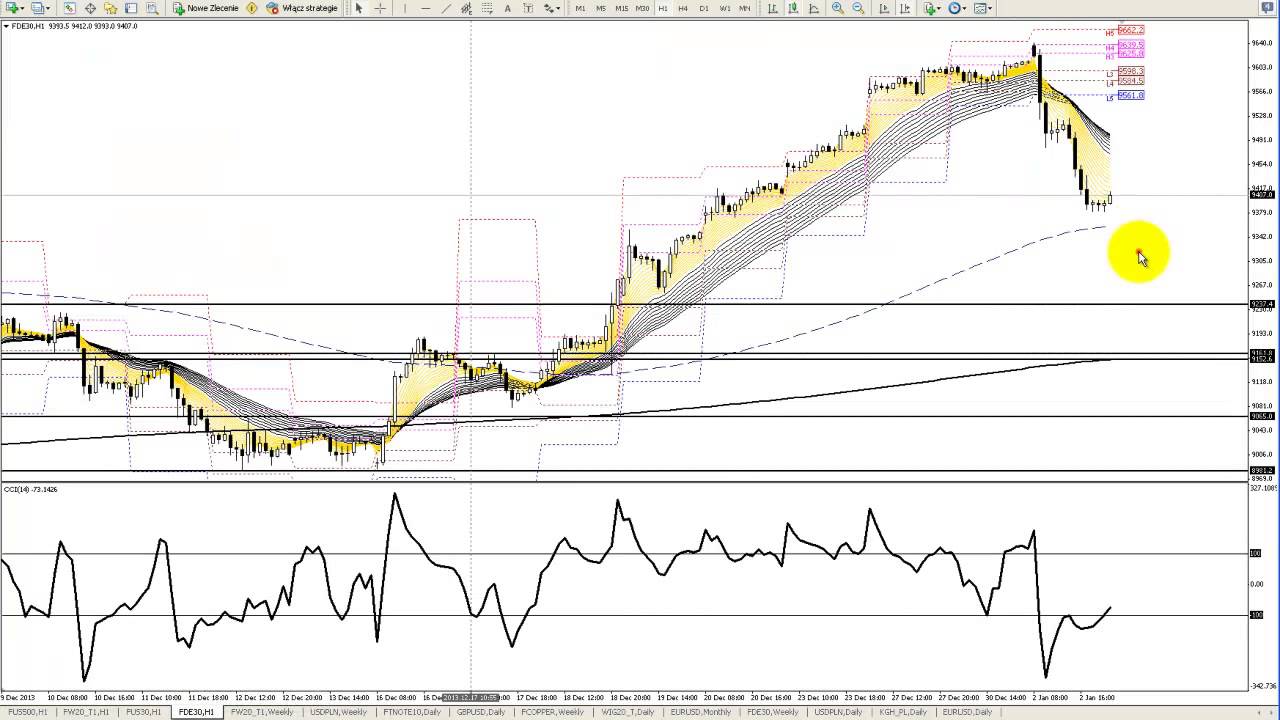Select the cursor arrow tool
Screen dimensions: 1280x720
[x=358, y=8]
